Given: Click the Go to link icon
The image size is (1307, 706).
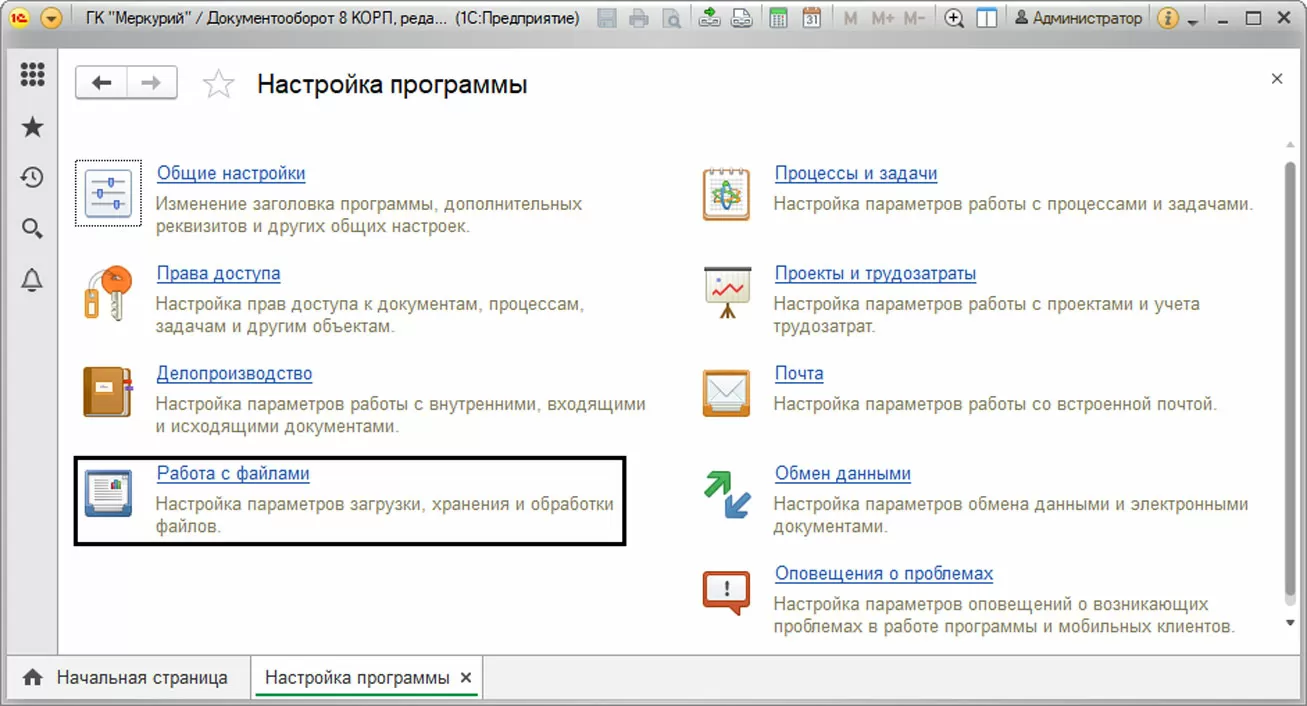Looking at the screenshot, I should (741, 18).
